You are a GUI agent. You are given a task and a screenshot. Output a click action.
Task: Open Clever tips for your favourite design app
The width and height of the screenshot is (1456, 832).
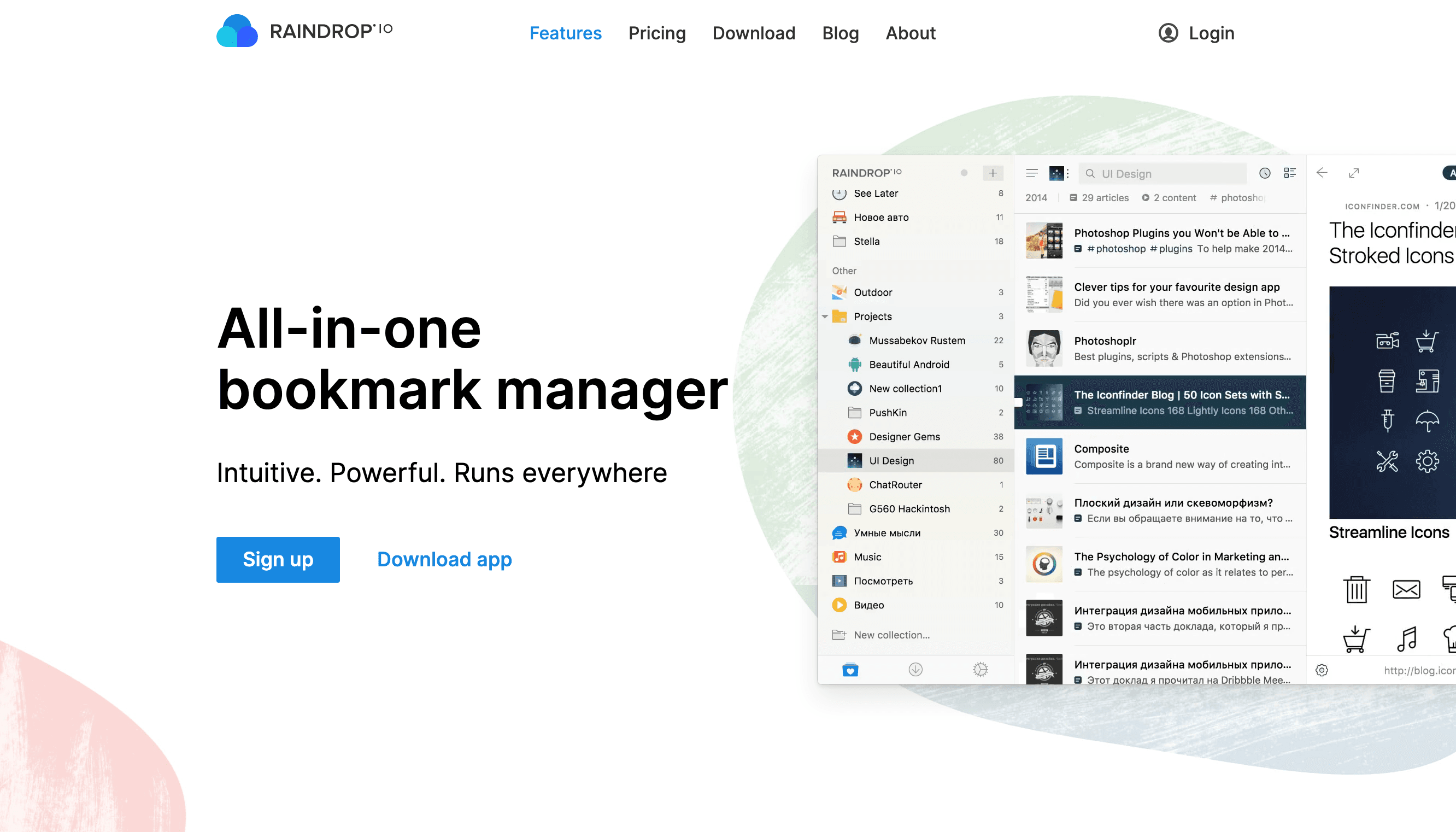(x=1160, y=294)
